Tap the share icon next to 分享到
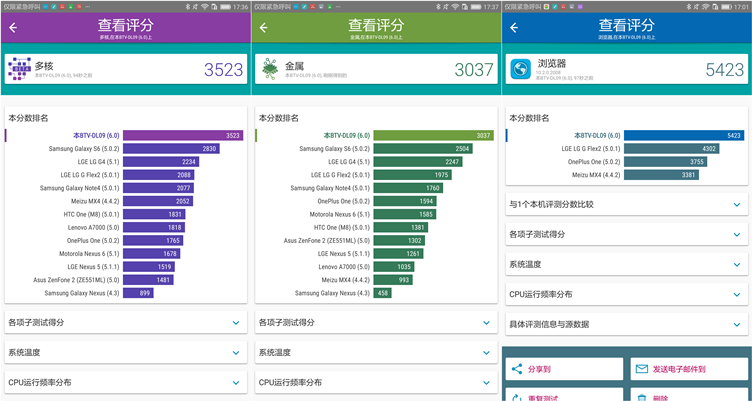752x401 pixels. click(517, 369)
